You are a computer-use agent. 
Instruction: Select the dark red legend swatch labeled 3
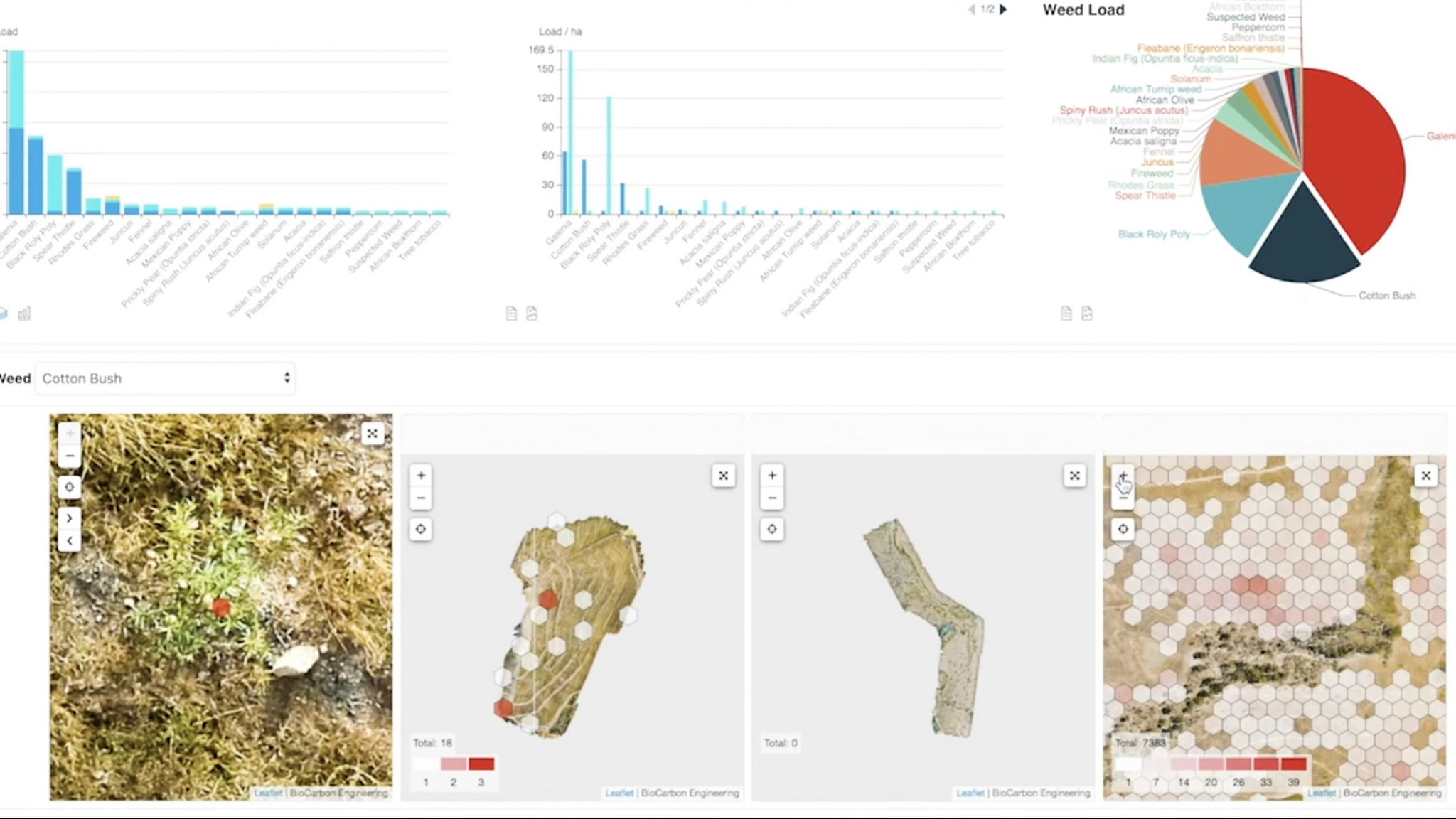pyautogui.click(x=481, y=764)
